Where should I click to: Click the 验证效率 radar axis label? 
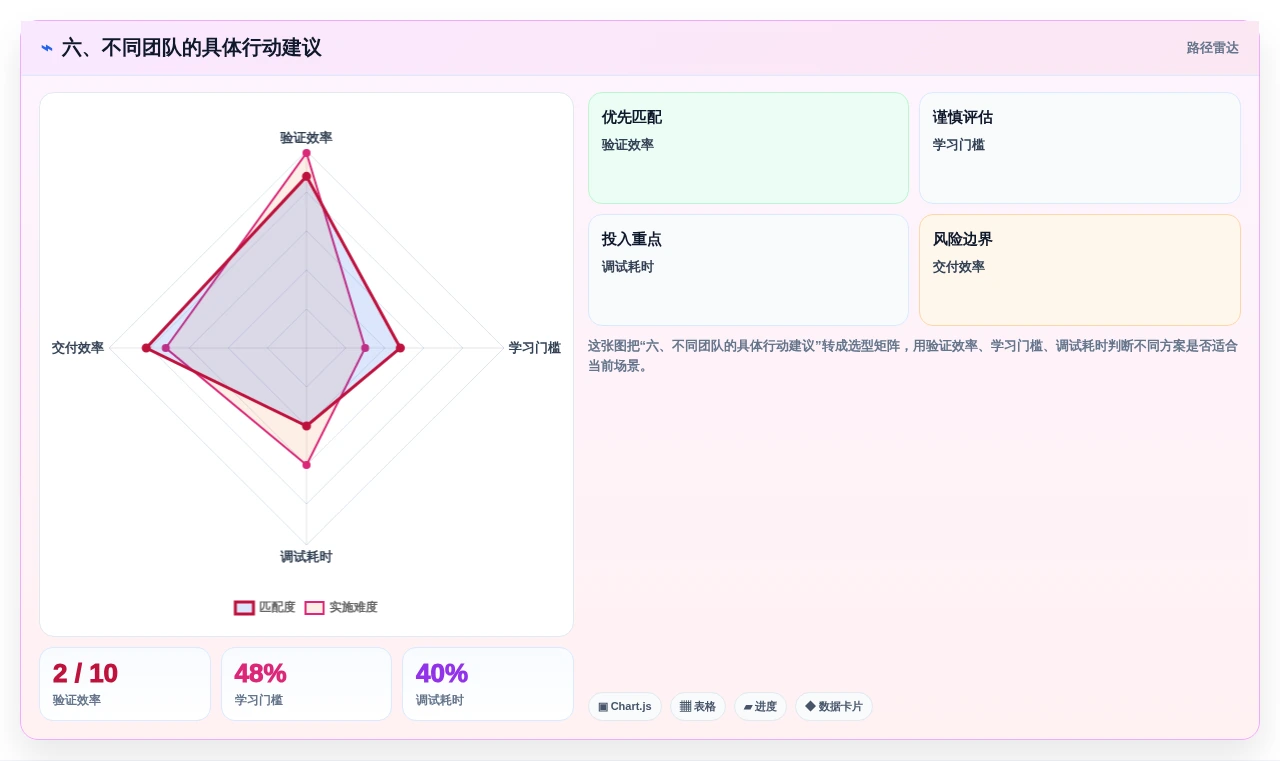[306, 138]
